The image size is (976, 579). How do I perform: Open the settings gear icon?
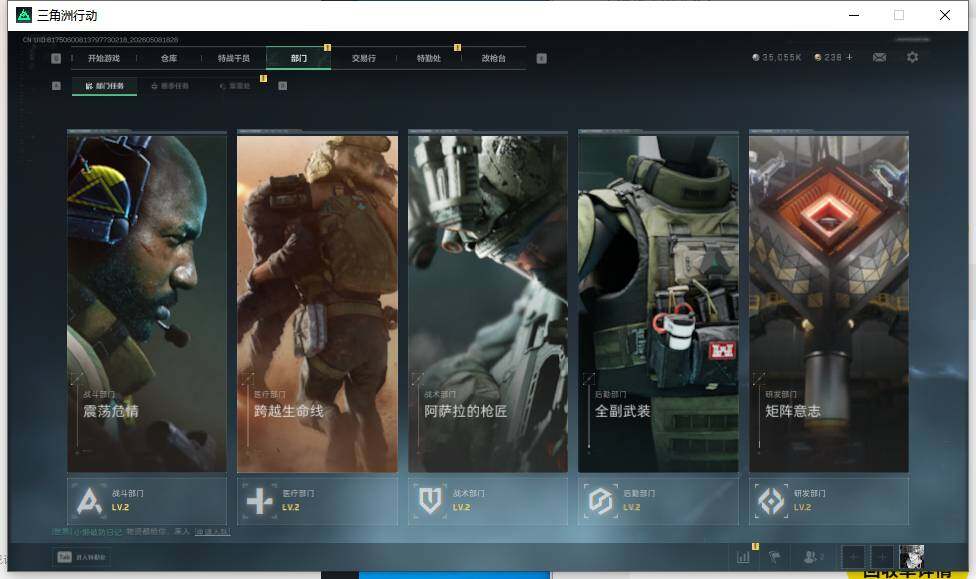click(x=913, y=57)
